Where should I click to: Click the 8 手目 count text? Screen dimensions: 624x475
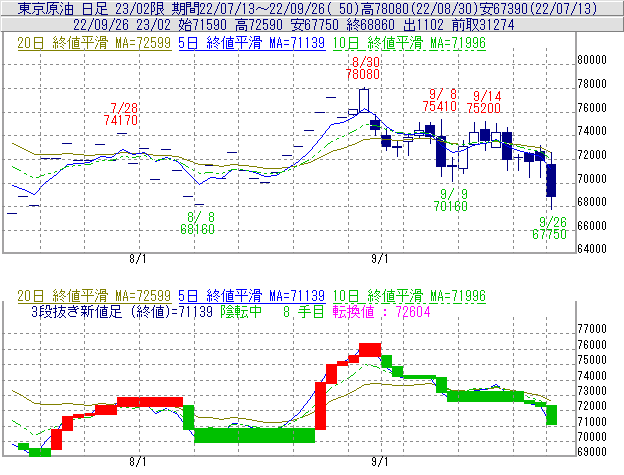(304, 311)
